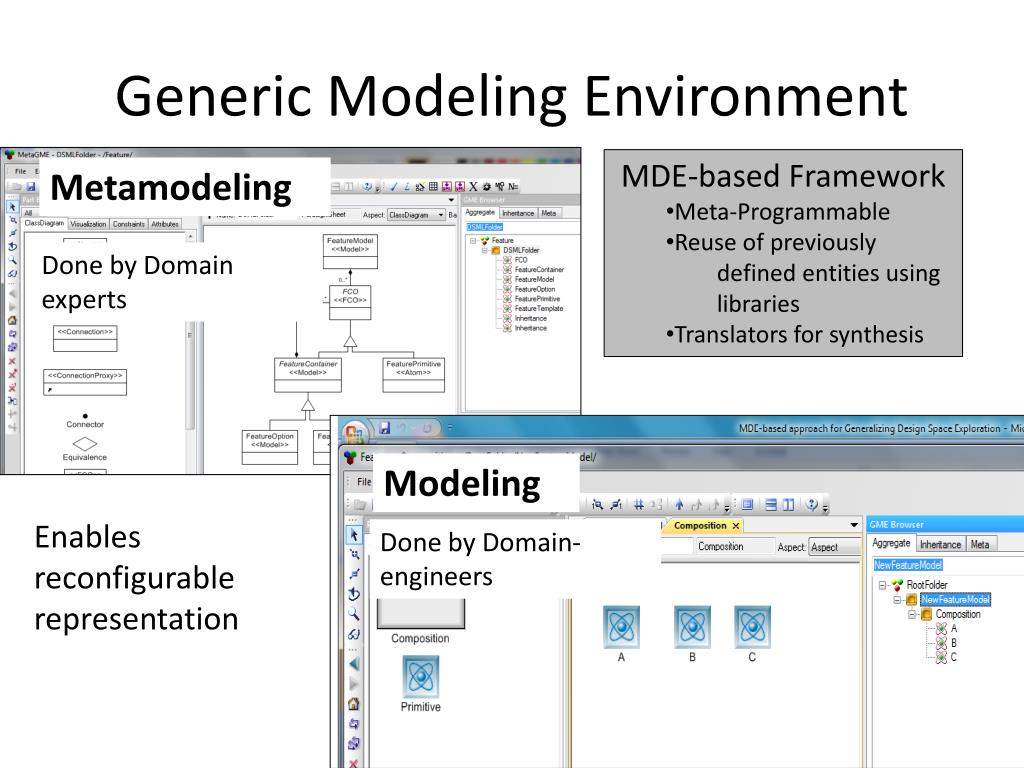Collapse the DSMLFolder node in the GME Browser
The image size is (1024, 768).
pos(484,250)
